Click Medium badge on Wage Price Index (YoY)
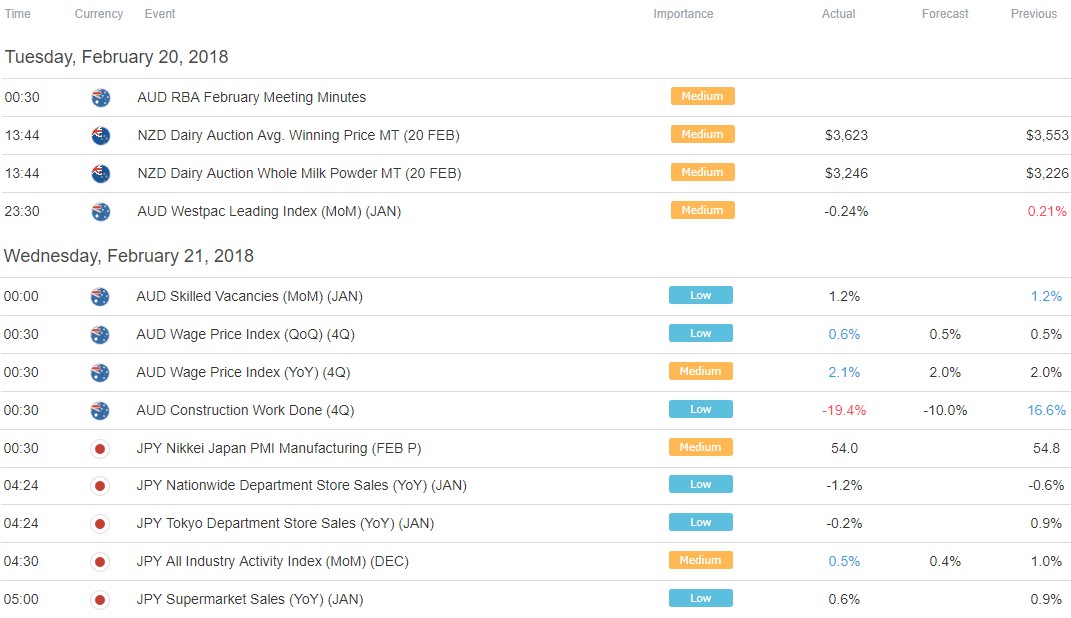Screen dimensions: 1071x618 [x=701, y=371]
